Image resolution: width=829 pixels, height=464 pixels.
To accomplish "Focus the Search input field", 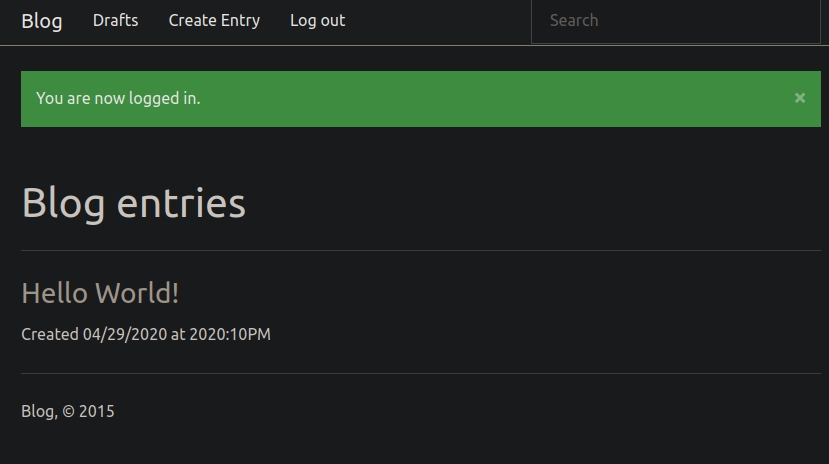I will [x=675, y=21].
